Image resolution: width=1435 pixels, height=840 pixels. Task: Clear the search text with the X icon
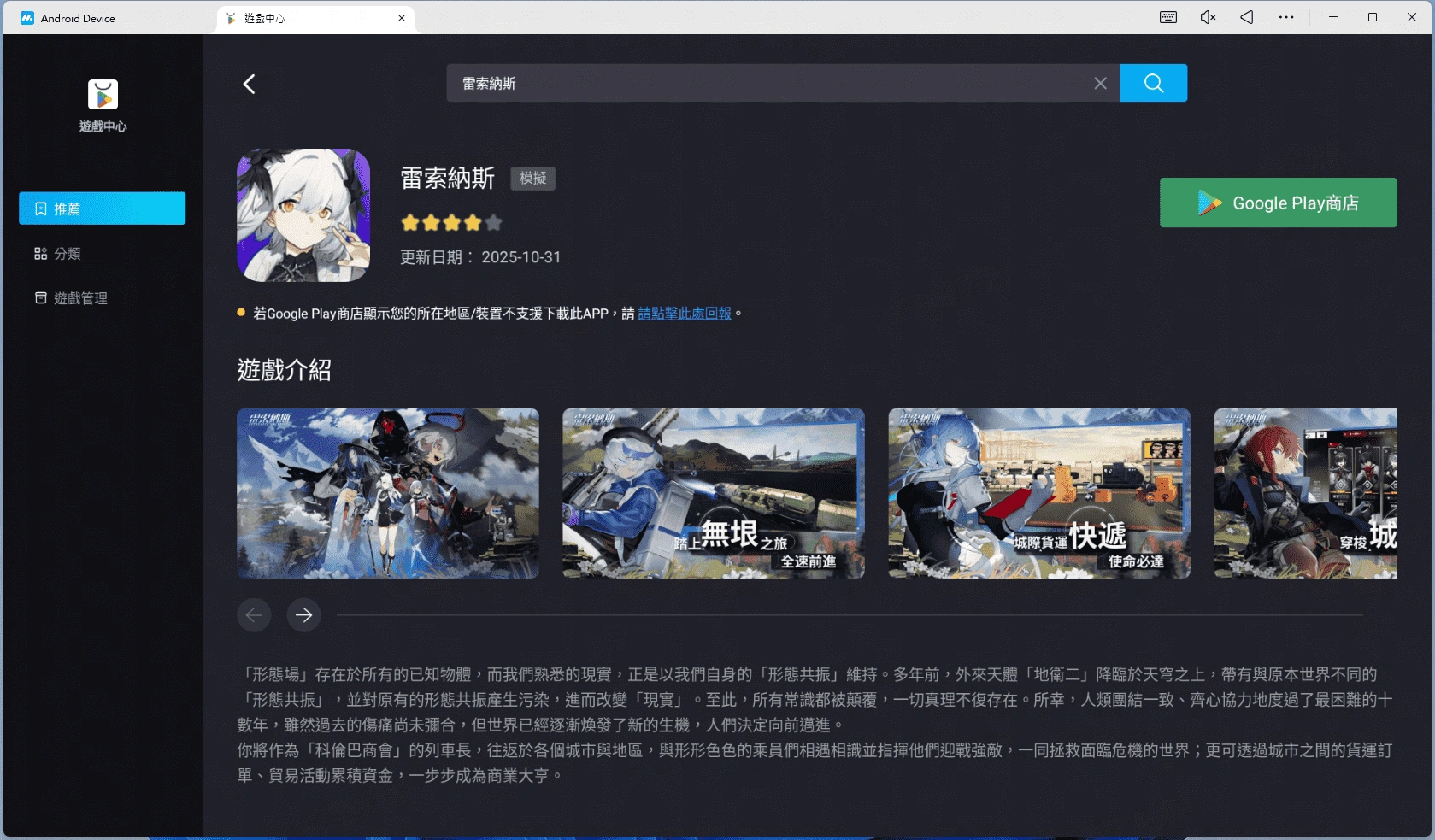[1100, 83]
